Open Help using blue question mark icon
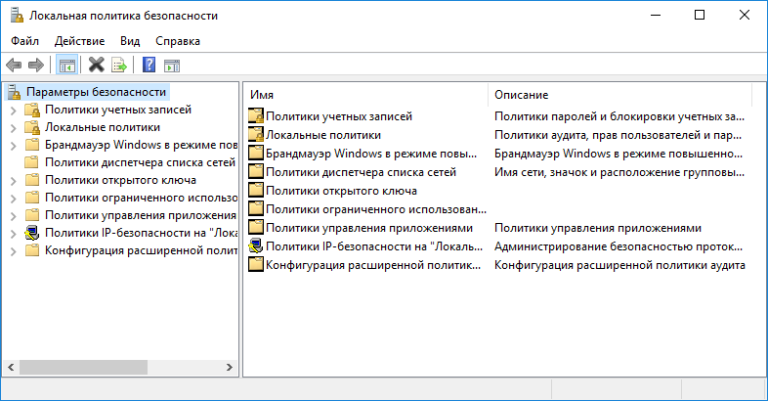Image resolution: width=768 pixels, height=401 pixels. pos(148,66)
